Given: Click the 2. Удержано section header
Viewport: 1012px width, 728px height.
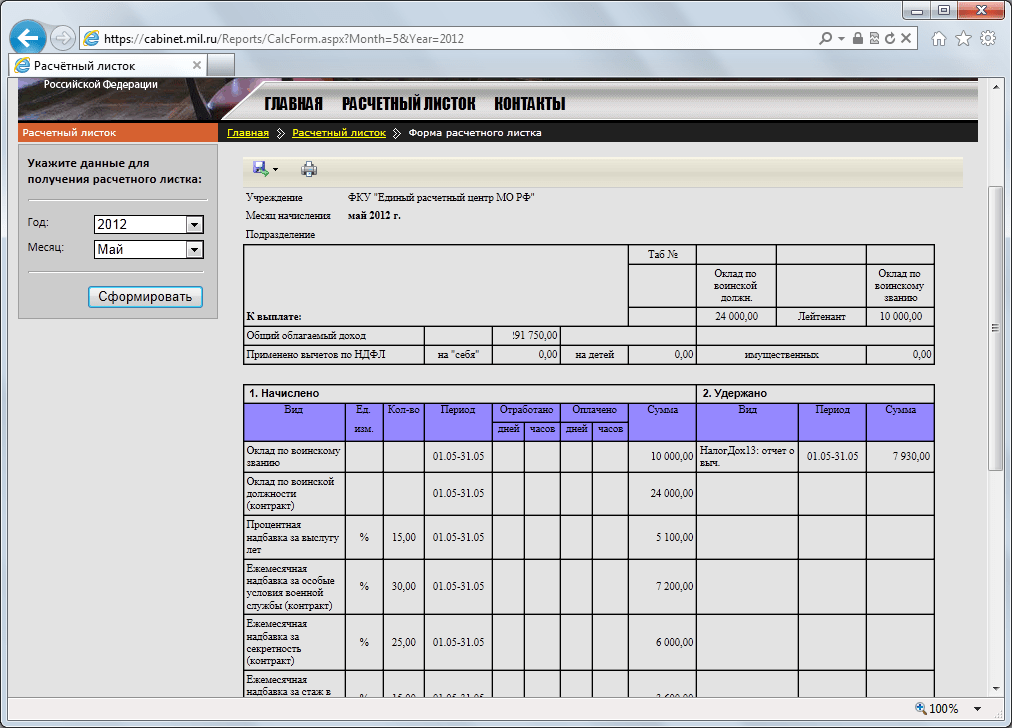Looking at the screenshot, I should coord(816,393).
